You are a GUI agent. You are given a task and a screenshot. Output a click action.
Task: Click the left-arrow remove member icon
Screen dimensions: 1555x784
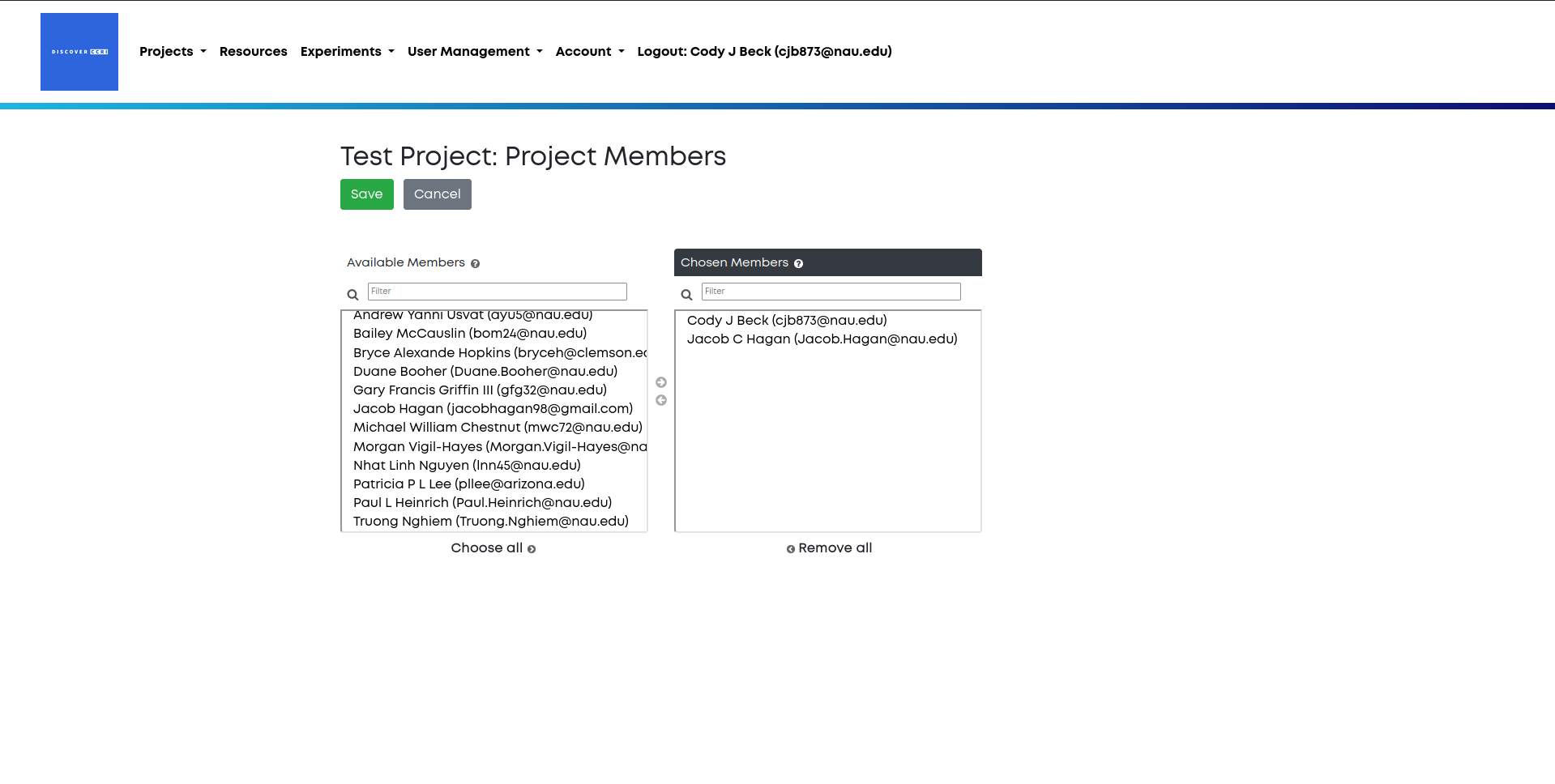[x=661, y=400]
